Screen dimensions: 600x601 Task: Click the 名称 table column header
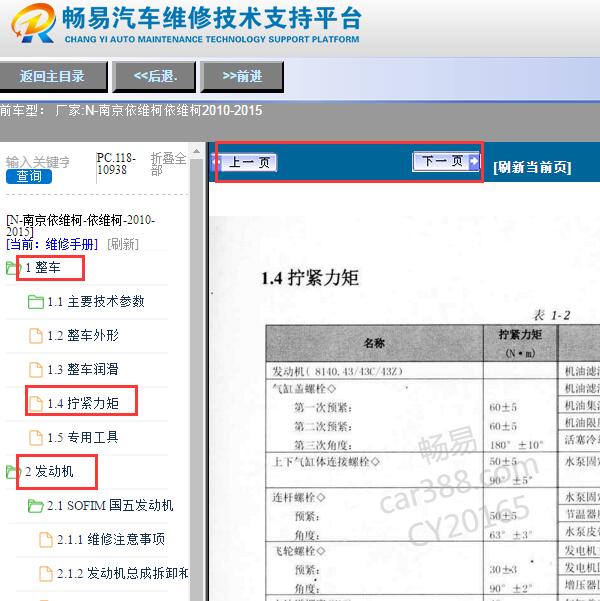click(374, 343)
